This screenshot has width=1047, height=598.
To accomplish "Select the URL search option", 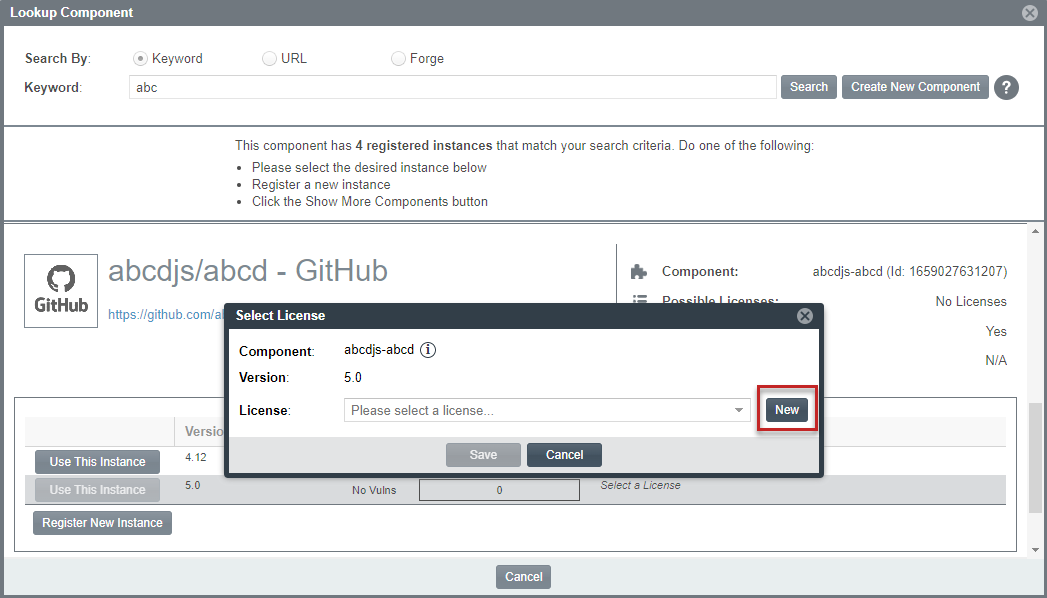I will pyautogui.click(x=269, y=59).
